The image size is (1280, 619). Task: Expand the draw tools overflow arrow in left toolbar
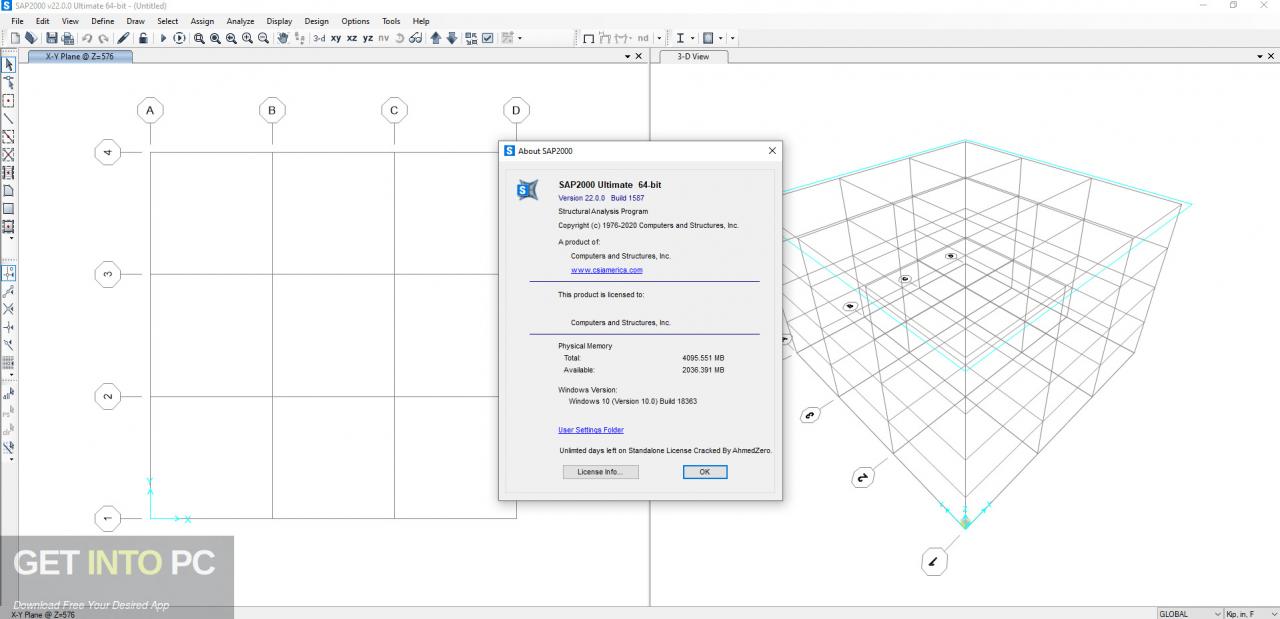[11, 239]
